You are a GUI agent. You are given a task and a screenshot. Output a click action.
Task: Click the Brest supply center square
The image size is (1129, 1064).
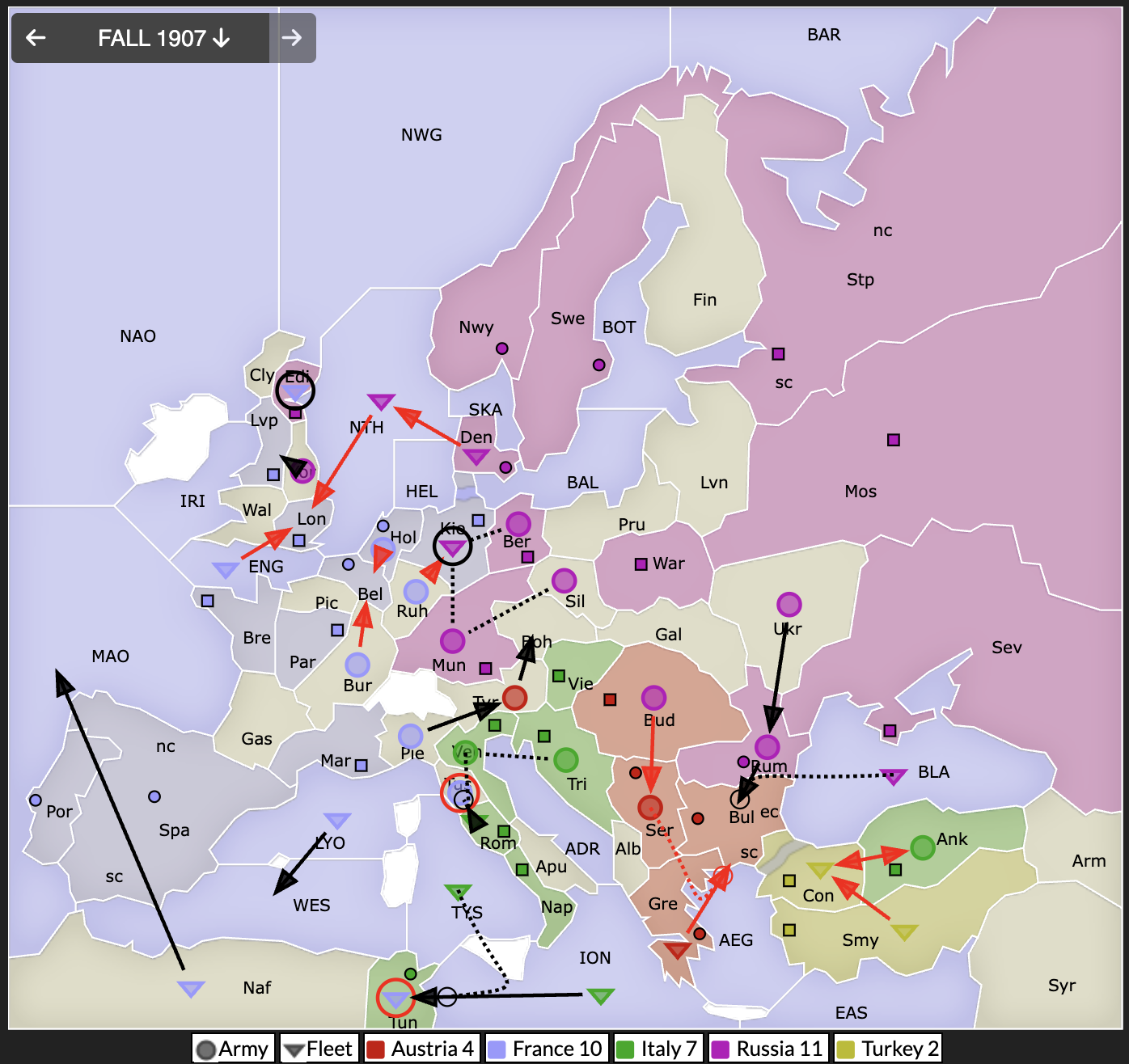[207, 601]
